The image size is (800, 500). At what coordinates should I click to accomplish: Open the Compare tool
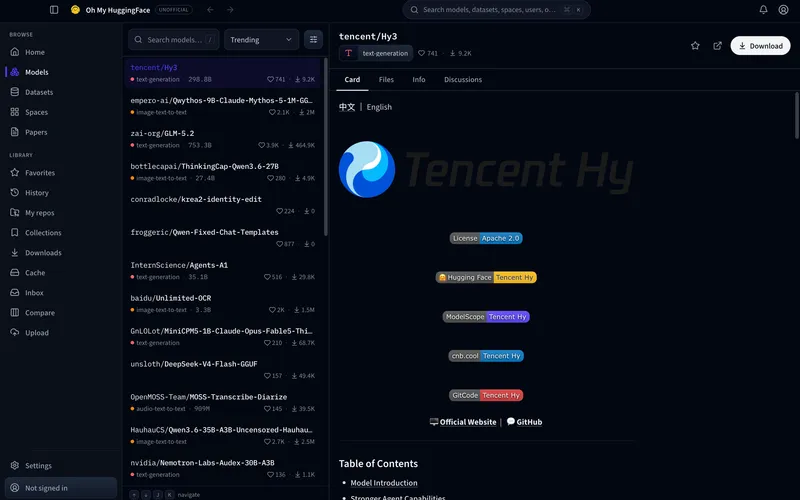click(x=61, y=312)
